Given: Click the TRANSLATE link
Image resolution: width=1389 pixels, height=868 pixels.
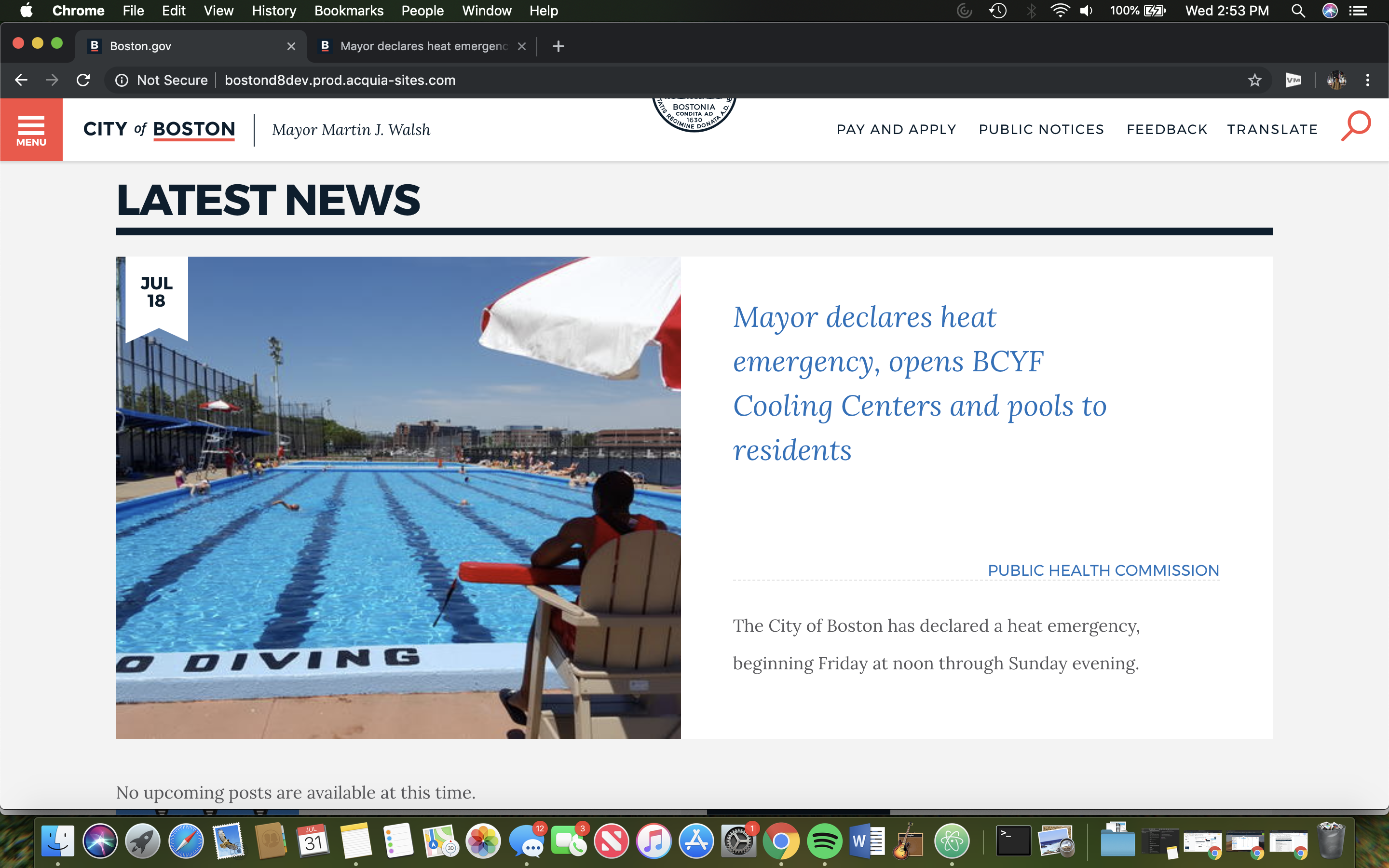Looking at the screenshot, I should click(x=1272, y=130).
